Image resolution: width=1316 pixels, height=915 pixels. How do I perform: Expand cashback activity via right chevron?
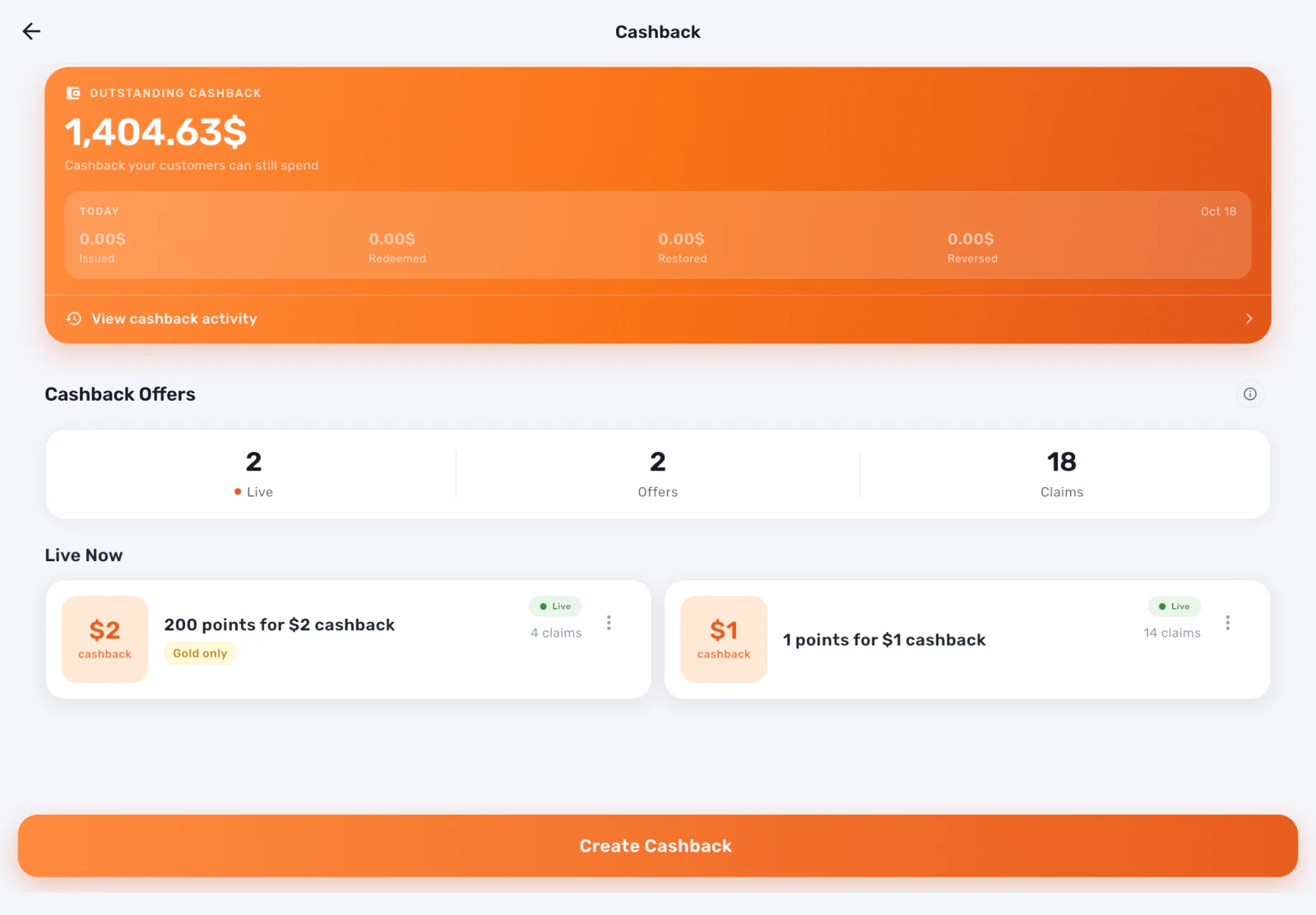1249,318
